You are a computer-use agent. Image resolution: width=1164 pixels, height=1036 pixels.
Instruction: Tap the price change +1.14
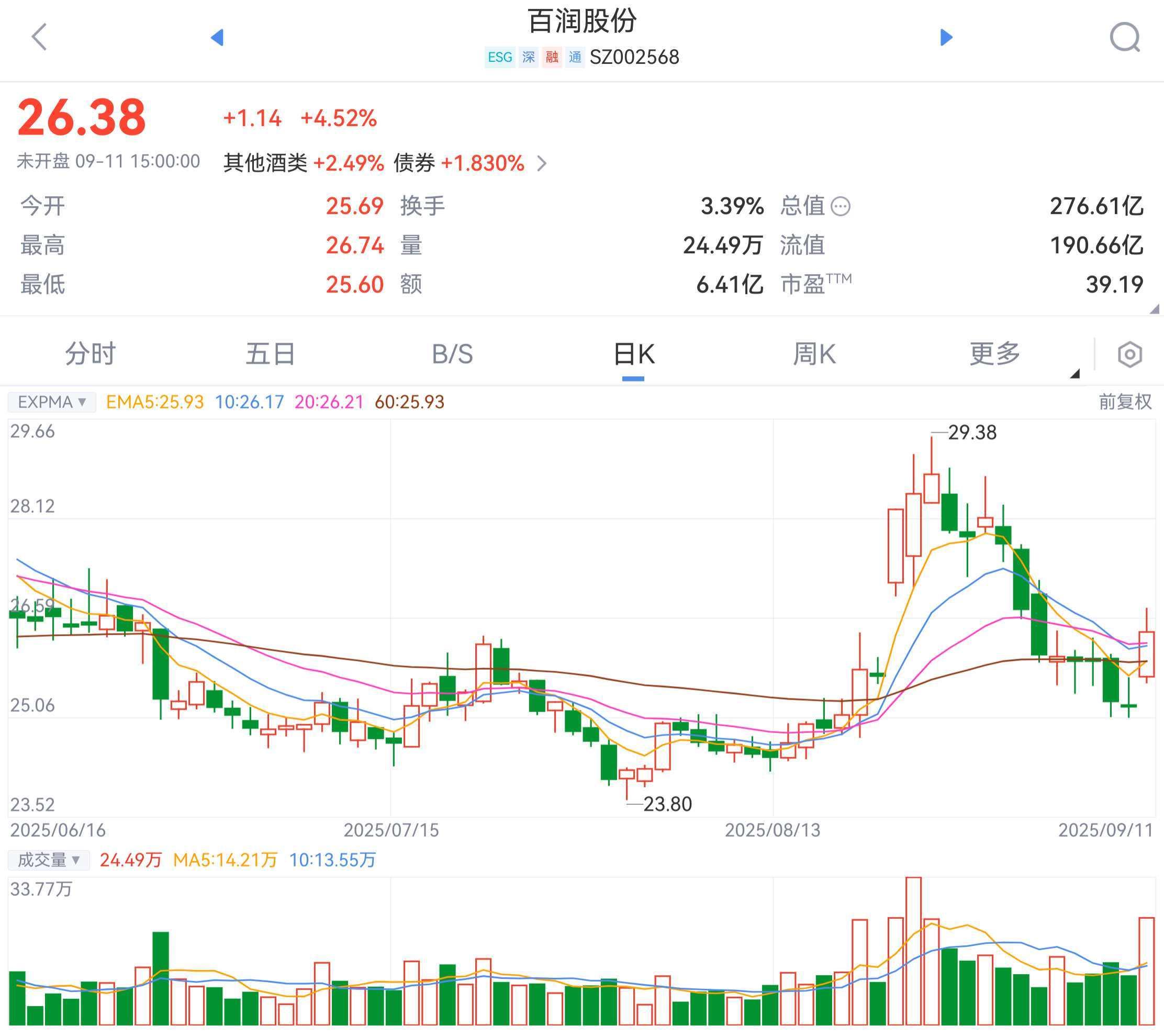tap(252, 118)
